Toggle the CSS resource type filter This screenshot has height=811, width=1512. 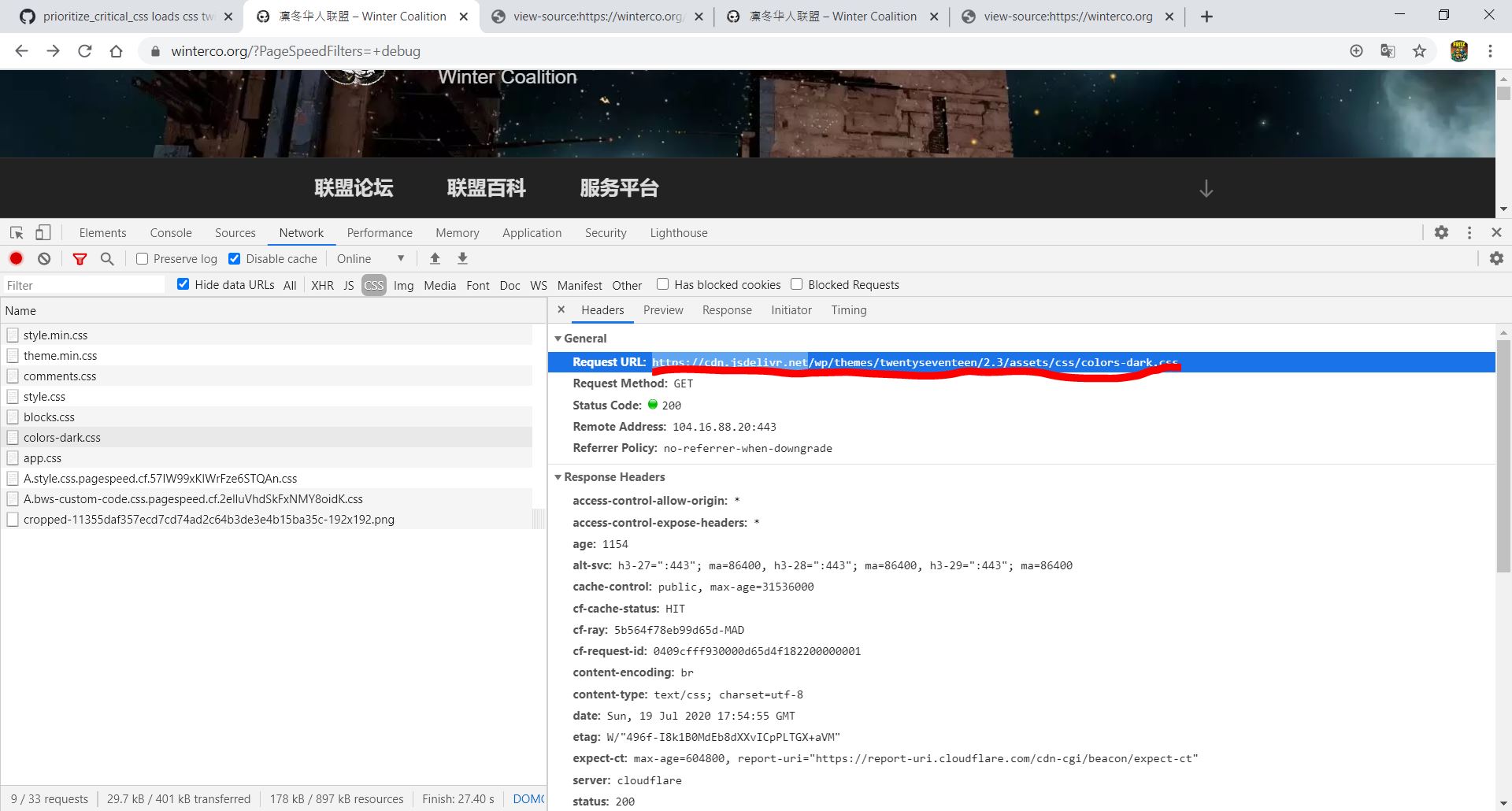tap(374, 285)
